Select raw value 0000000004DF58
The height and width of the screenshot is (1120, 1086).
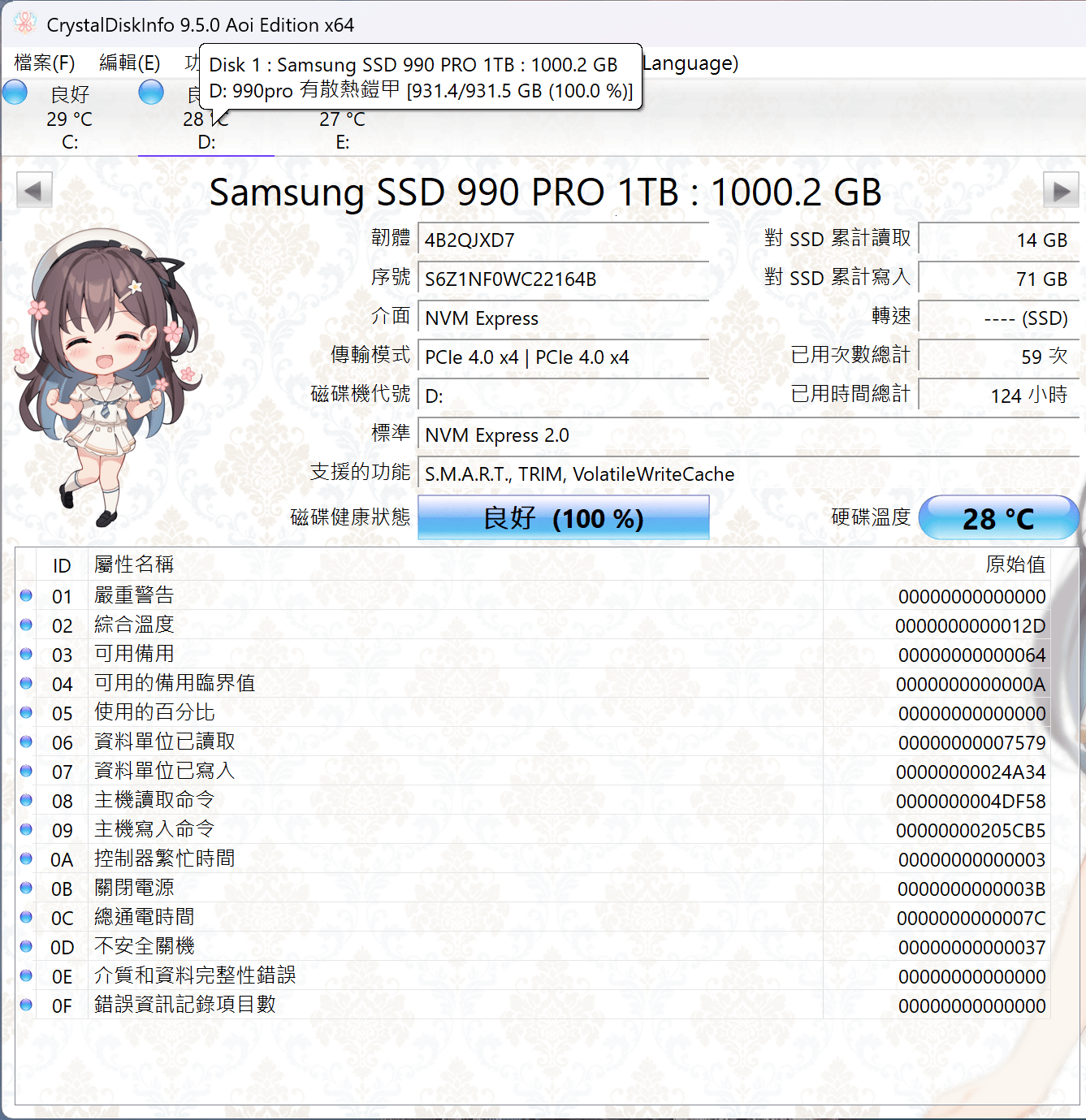[x=971, y=801]
